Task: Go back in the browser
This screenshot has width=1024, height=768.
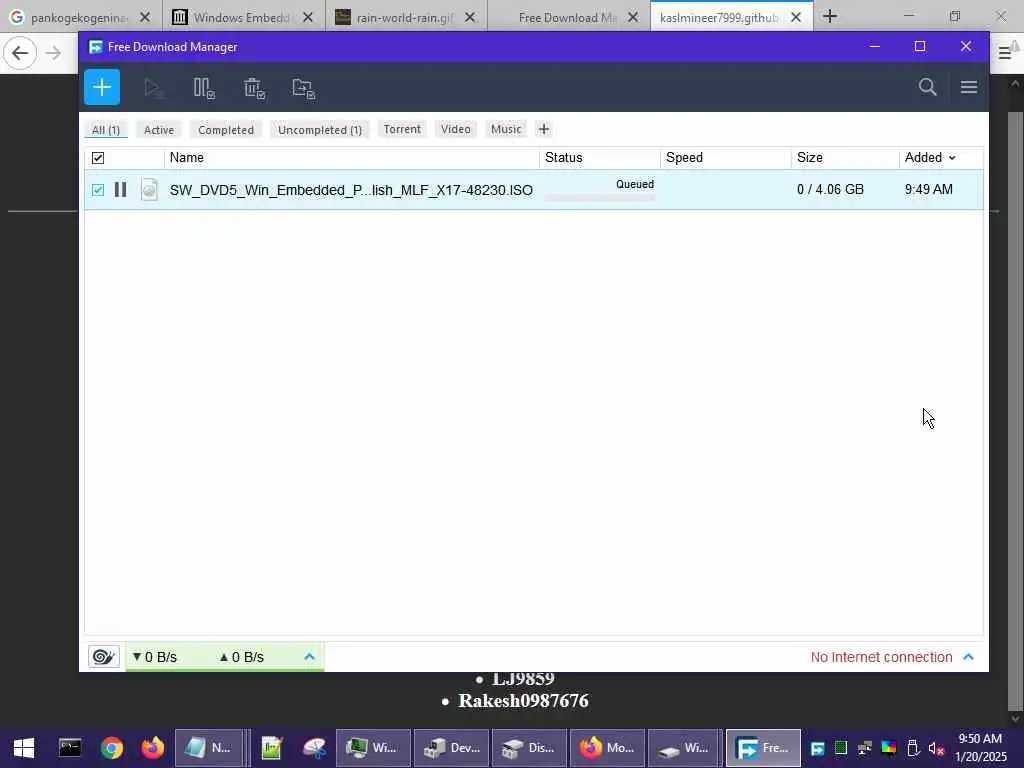Action: pyautogui.click(x=20, y=53)
